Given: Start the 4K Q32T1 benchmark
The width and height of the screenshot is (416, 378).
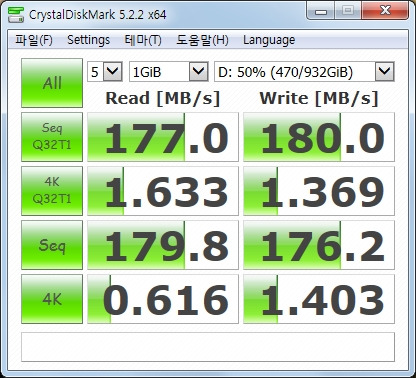Looking at the screenshot, I should 52,191.
